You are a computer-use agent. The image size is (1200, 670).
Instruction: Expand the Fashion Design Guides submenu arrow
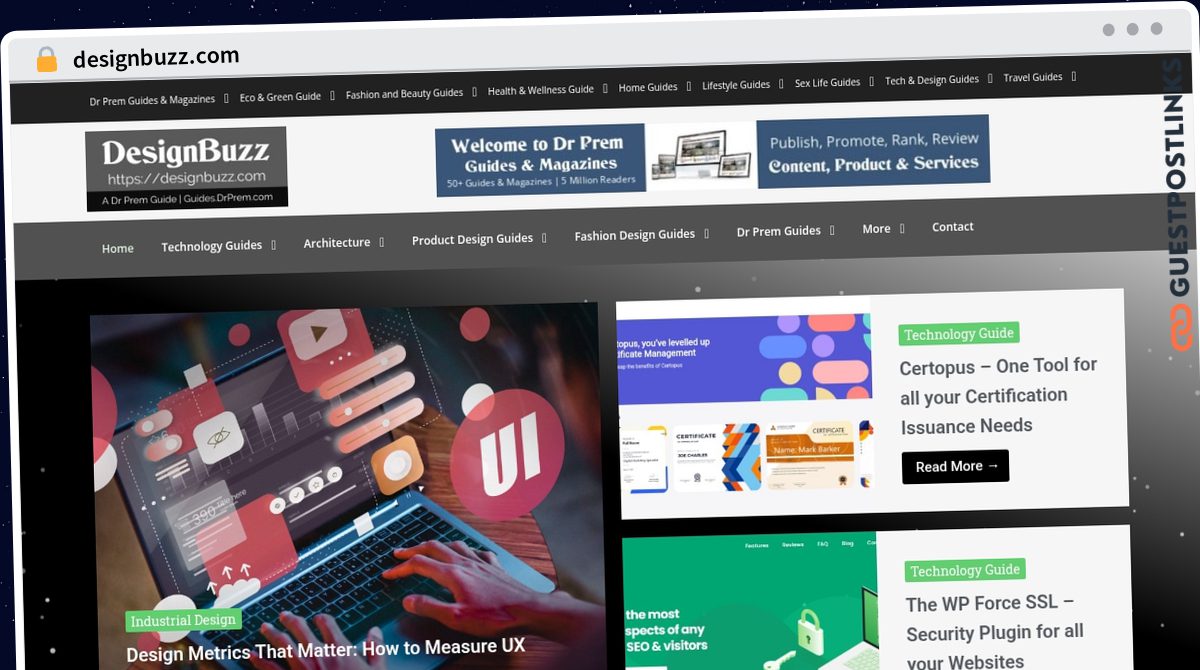(x=706, y=233)
